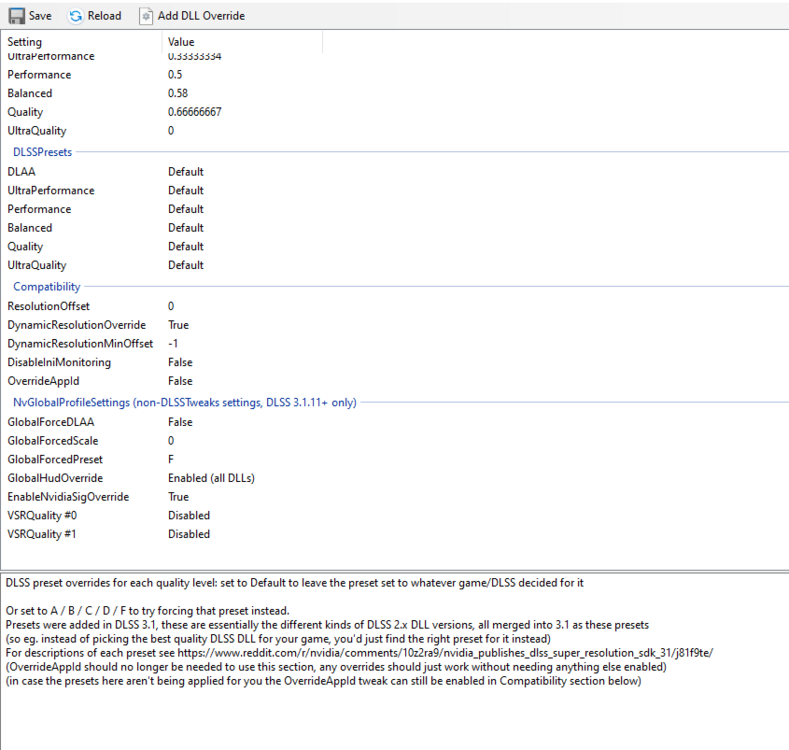
Task: Click the 'Or set to A / B / C' description line
Action: (x=147, y=611)
